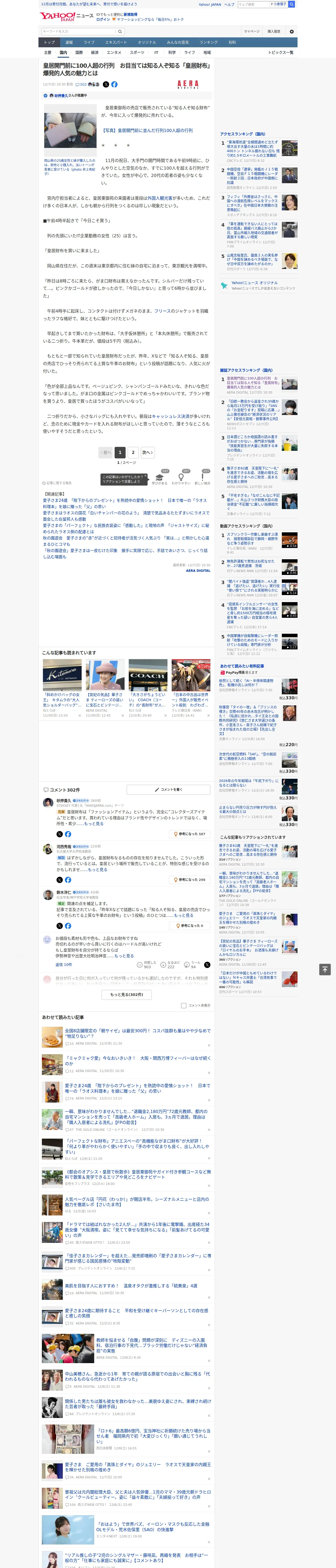Click the 記事に関する報告 link
The height and width of the screenshot is (1568, 336).
(57, 483)
